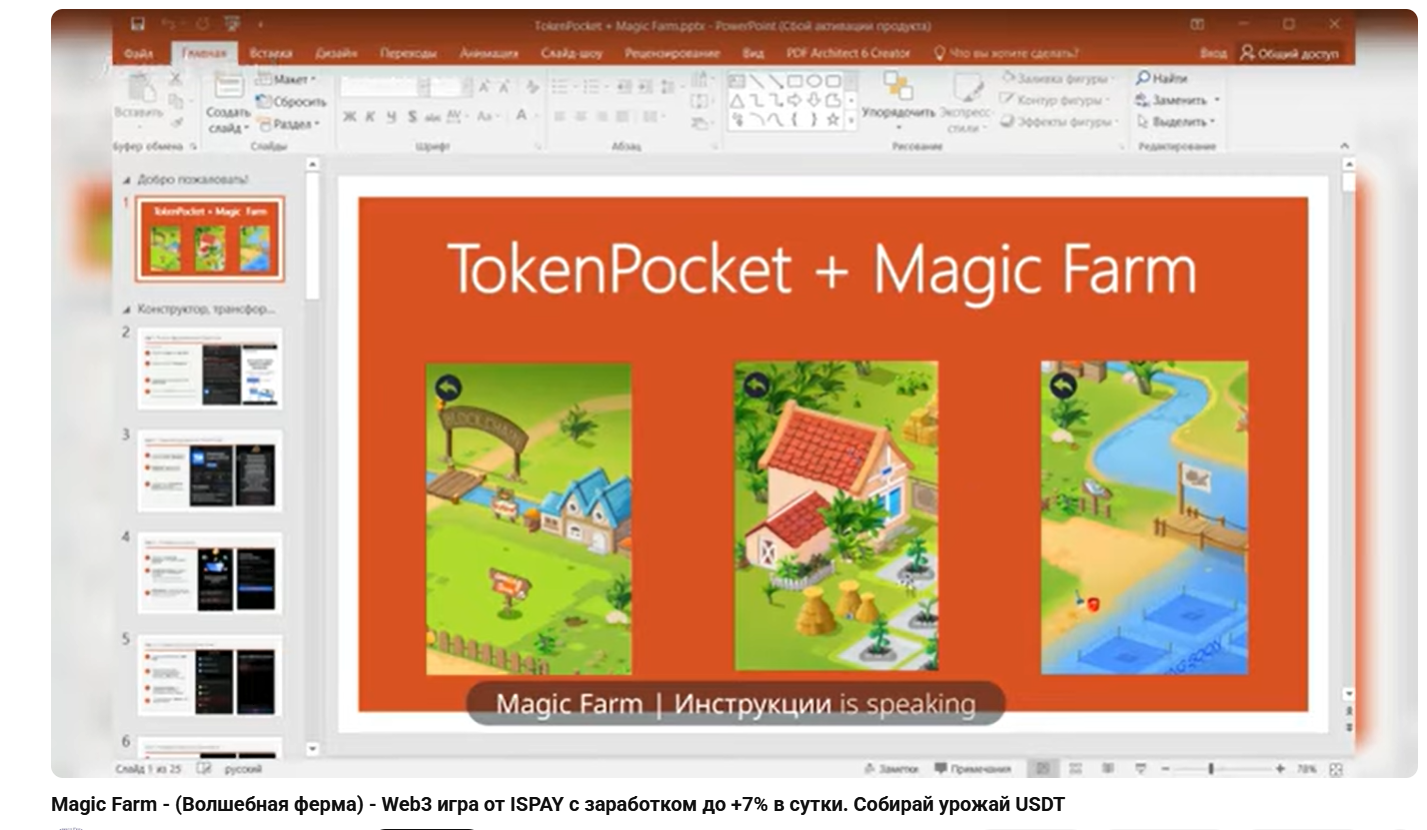Image resolution: width=1427 pixels, height=830 pixels.
Task: Open slide sorter view from status bar
Action: point(1076,769)
